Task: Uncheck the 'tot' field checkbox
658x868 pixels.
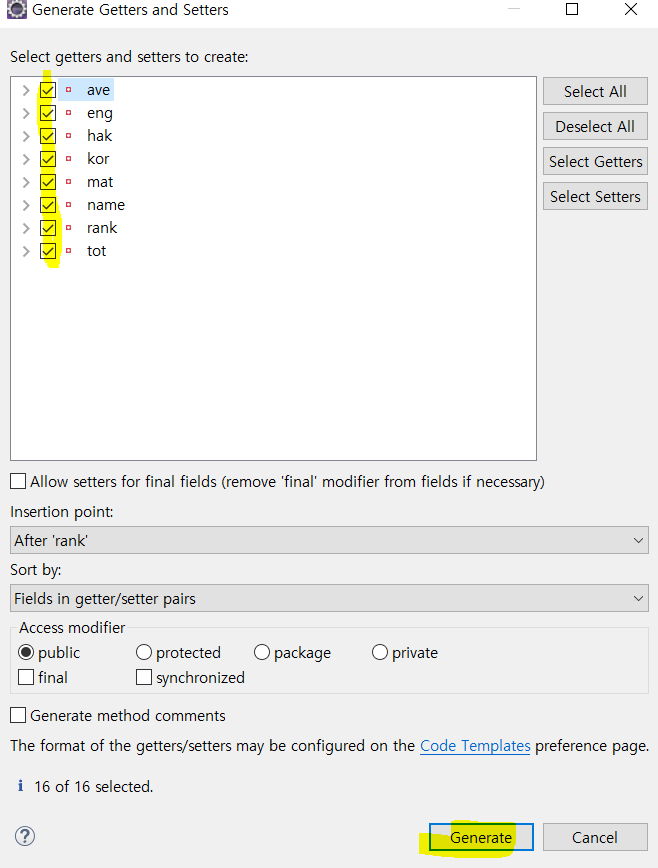Action: tap(48, 251)
